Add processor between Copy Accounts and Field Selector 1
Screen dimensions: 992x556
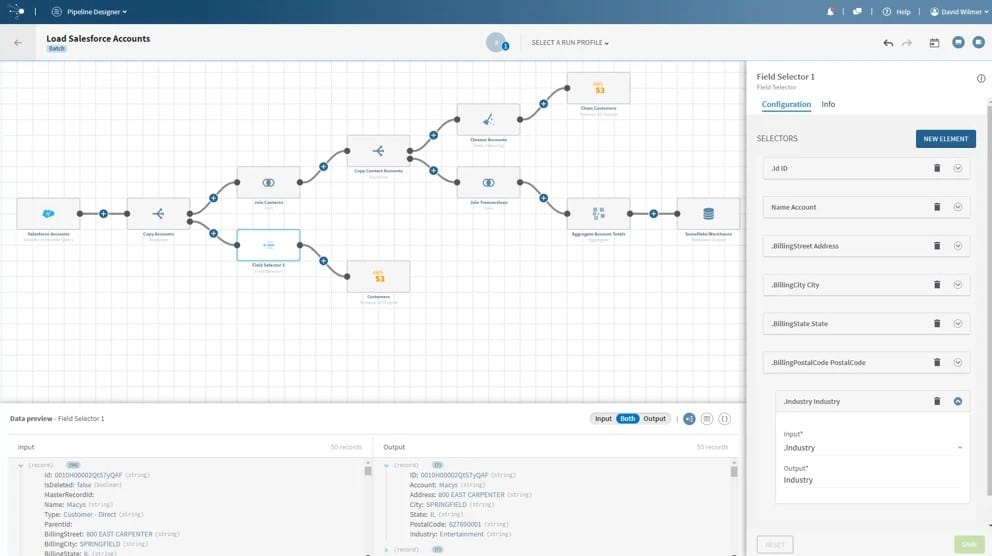click(x=213, y=233)
